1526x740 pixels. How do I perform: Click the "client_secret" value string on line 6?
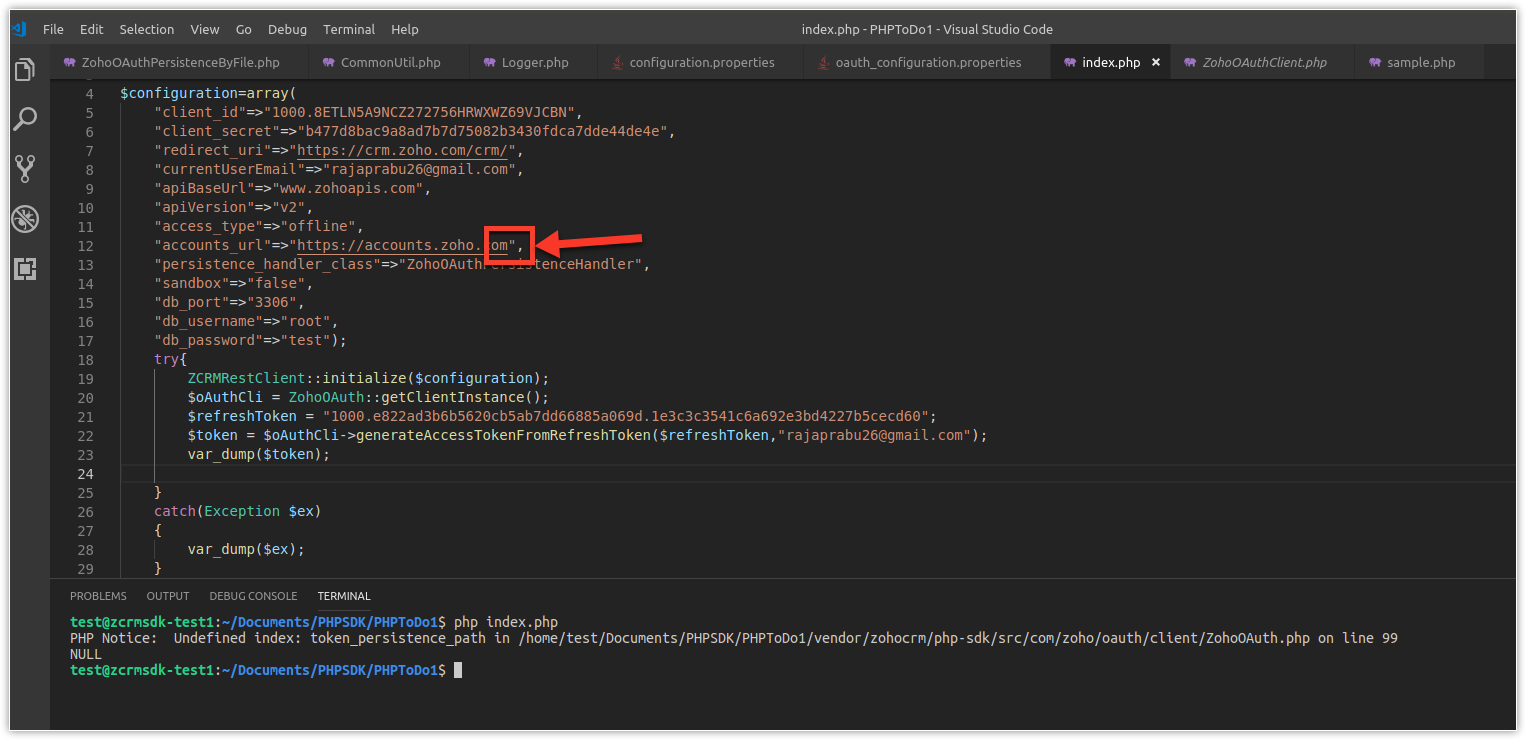click(x=488, y=131)
